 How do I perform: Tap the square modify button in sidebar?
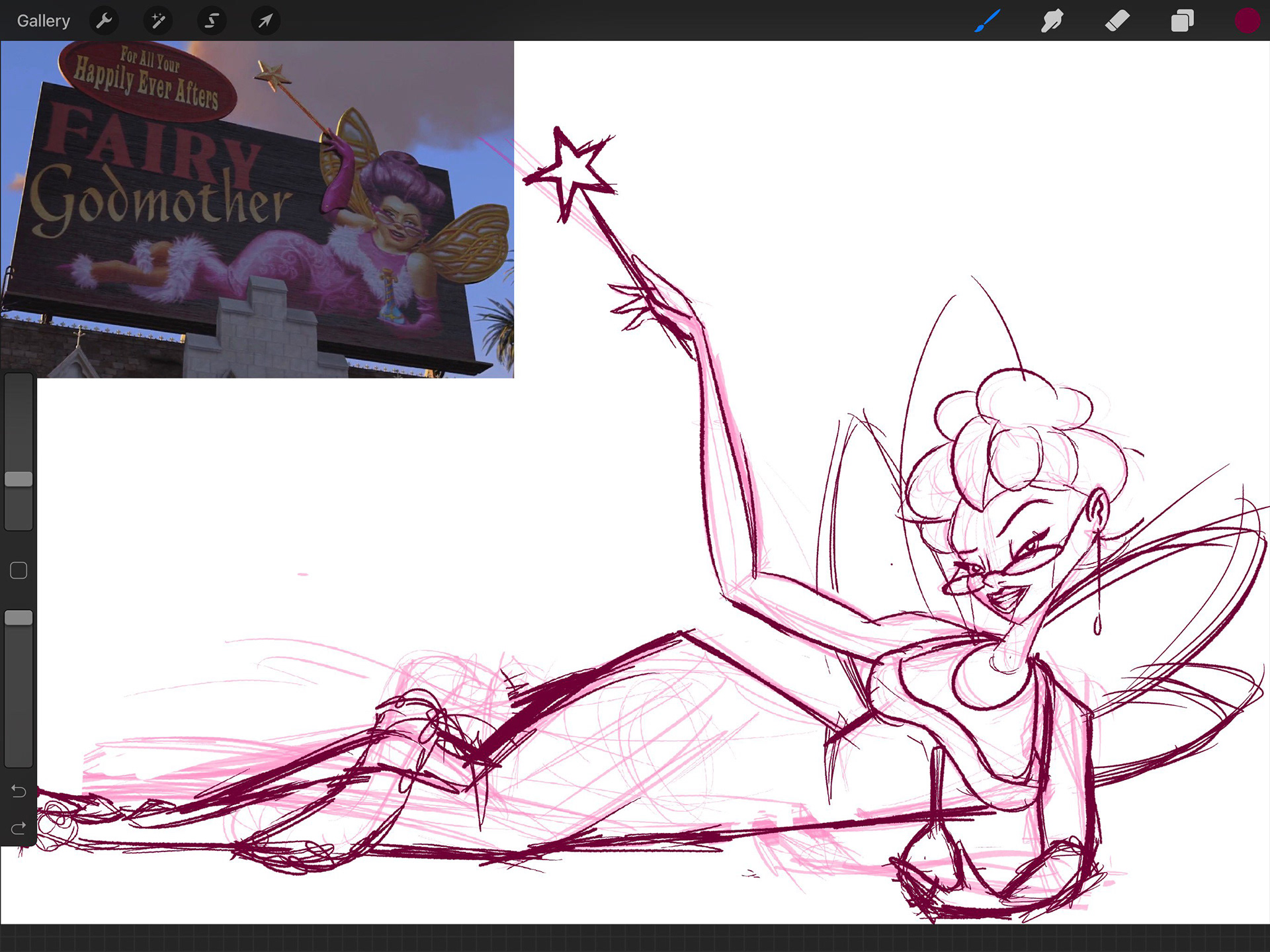tap(19, 570)
